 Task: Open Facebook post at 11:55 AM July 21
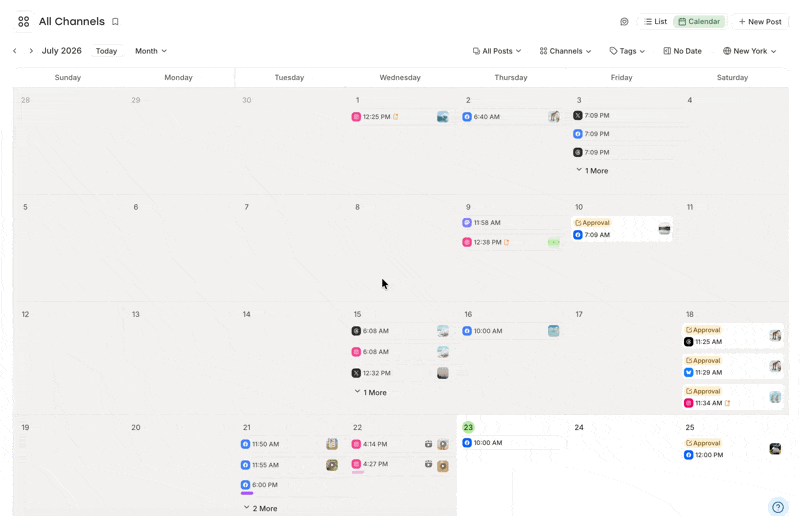290,465
